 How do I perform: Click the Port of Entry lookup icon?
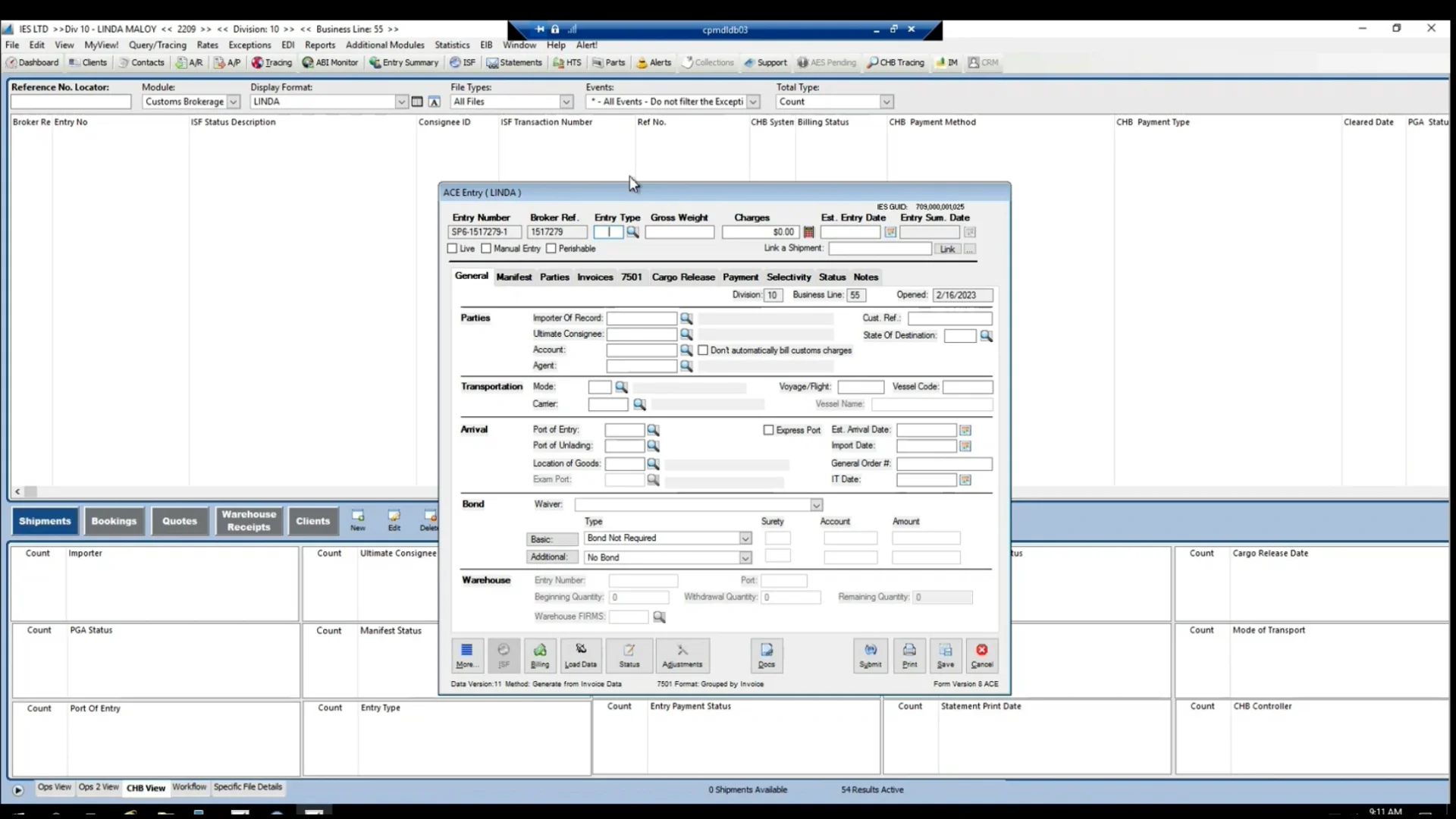coord(653,430)
